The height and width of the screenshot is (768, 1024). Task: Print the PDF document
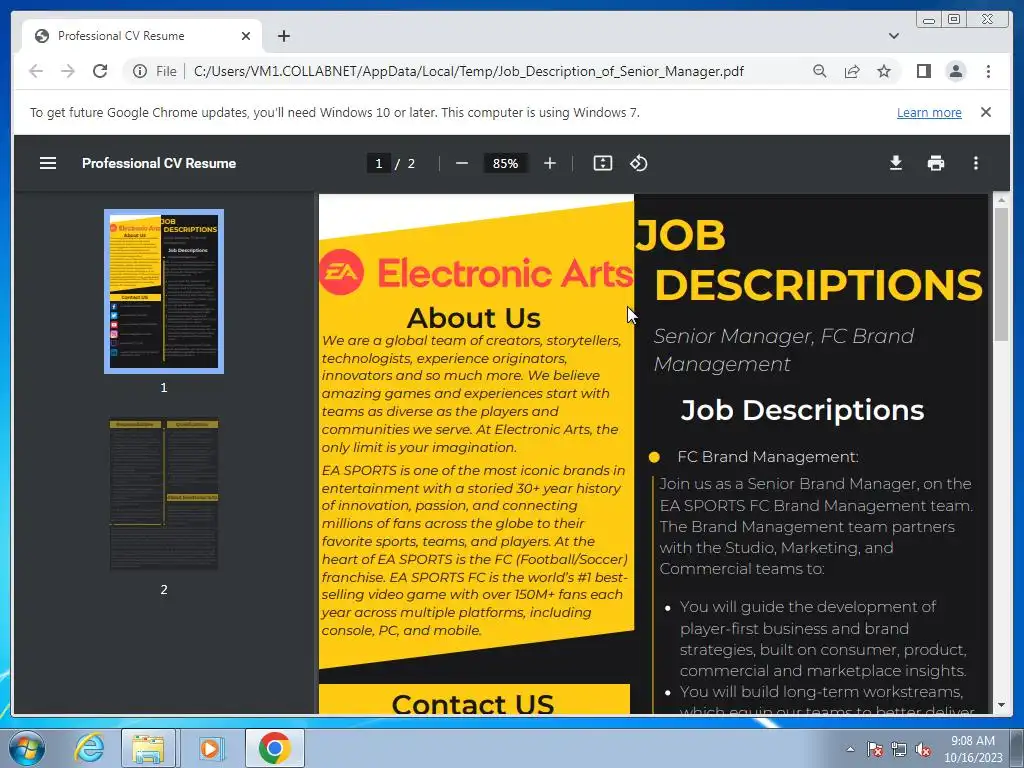[x=936, y=163]
